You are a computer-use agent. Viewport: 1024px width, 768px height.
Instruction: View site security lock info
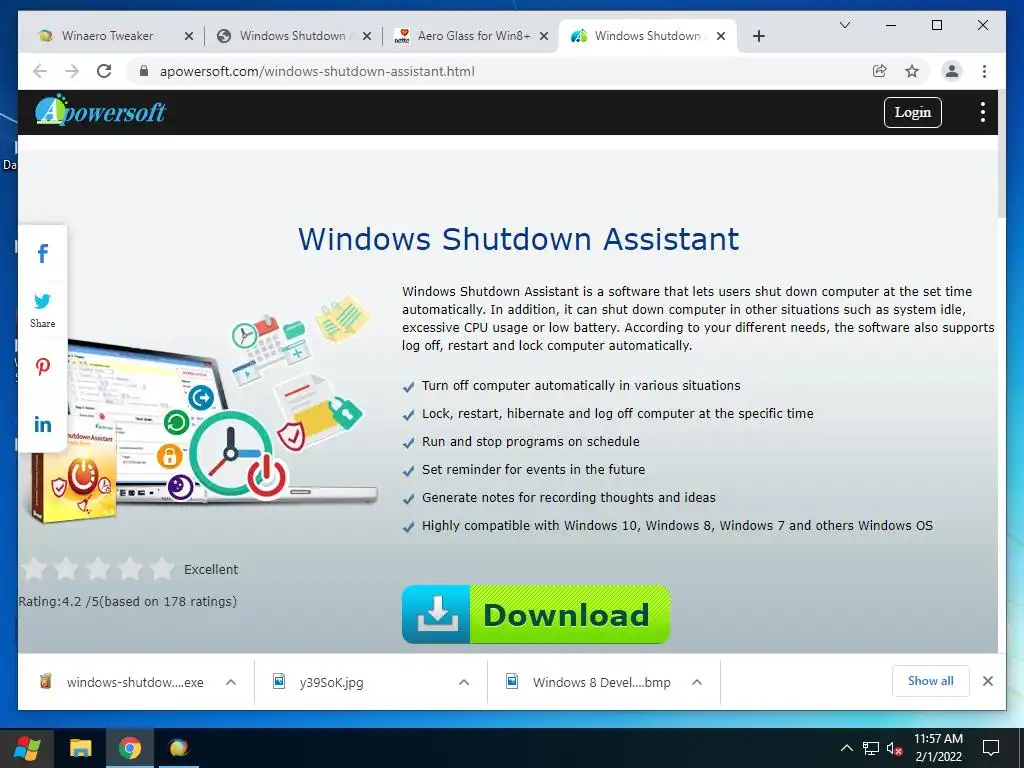(x=144, y=71)
